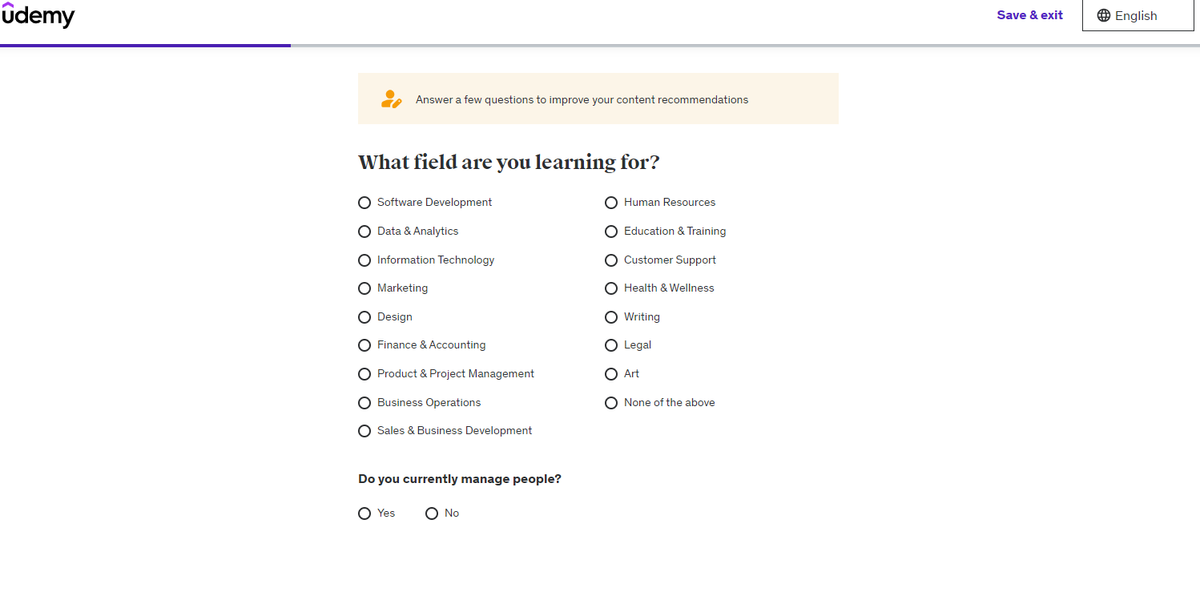Screen dimensions: 1200x592
Task: Pick Sales & Business Development option
Action: (x=365, y=431)
